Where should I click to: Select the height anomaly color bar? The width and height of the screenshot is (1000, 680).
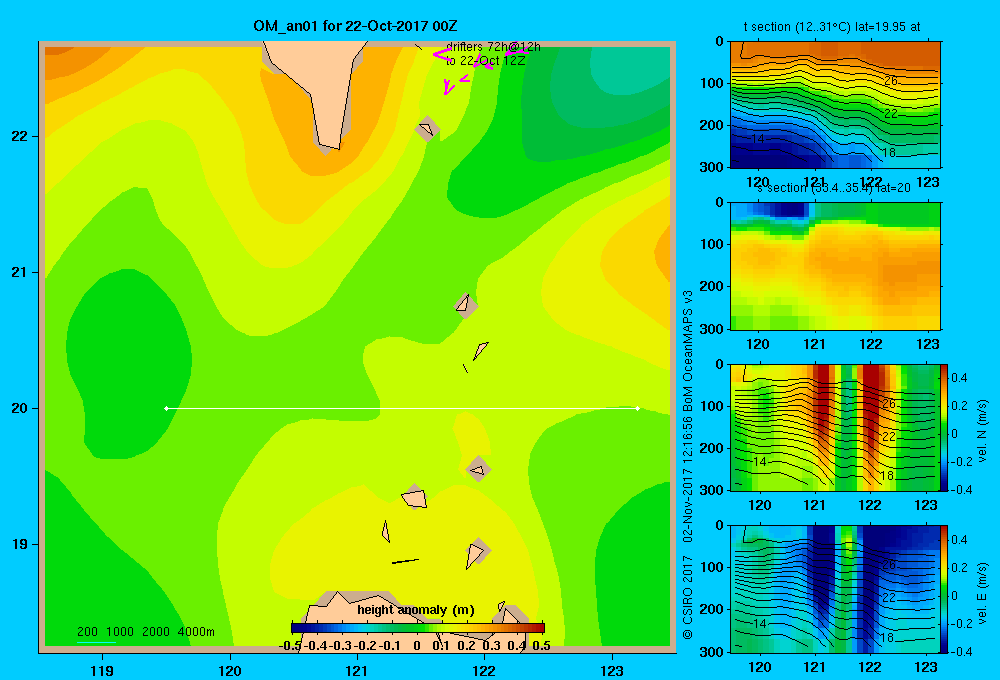418,628
